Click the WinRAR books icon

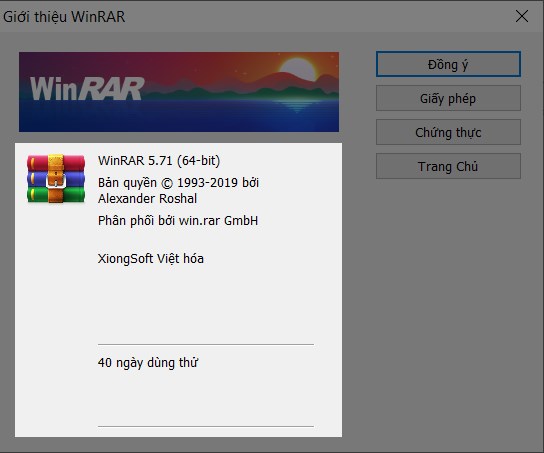tap(56, 178)
